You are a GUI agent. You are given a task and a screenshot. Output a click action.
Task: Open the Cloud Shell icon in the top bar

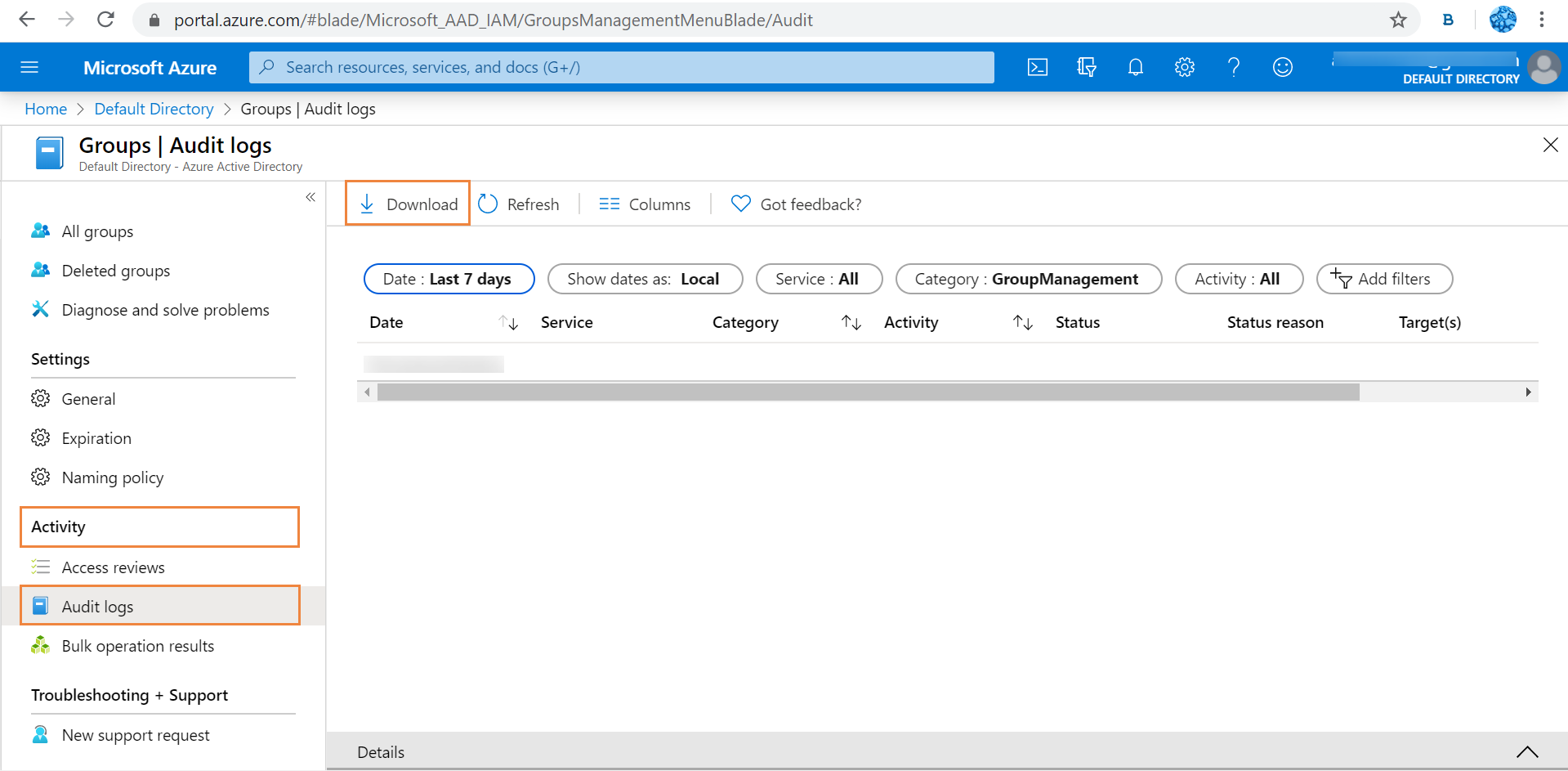click(1037, 67)
